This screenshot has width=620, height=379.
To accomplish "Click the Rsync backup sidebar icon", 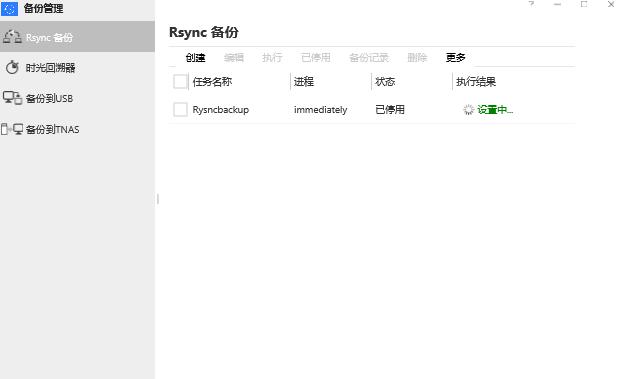I will [x=12, y=37].
